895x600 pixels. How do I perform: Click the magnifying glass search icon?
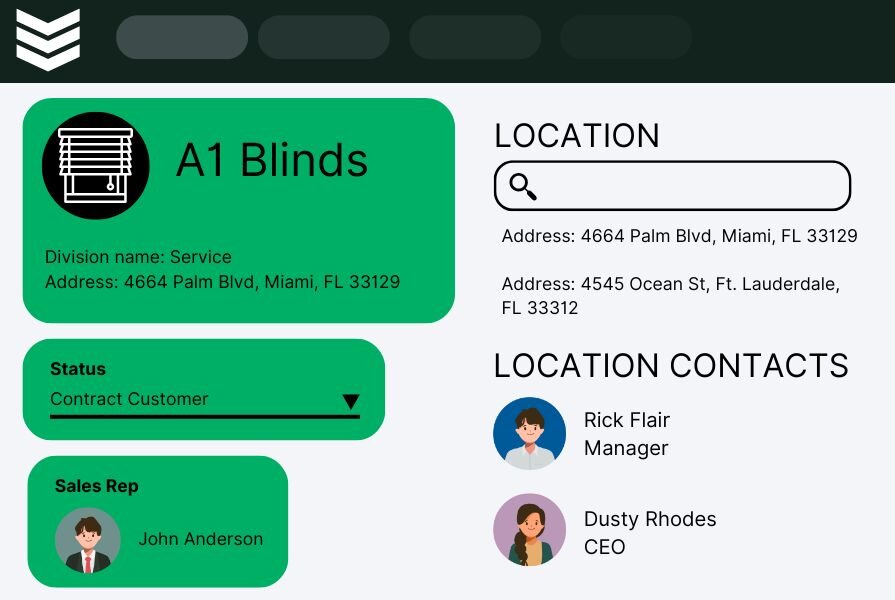(523, 186)
